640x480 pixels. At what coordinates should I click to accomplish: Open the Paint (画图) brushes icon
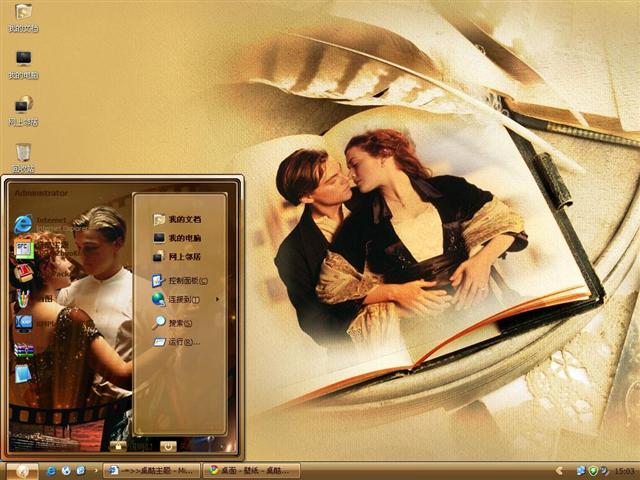[x=23, y=298]
